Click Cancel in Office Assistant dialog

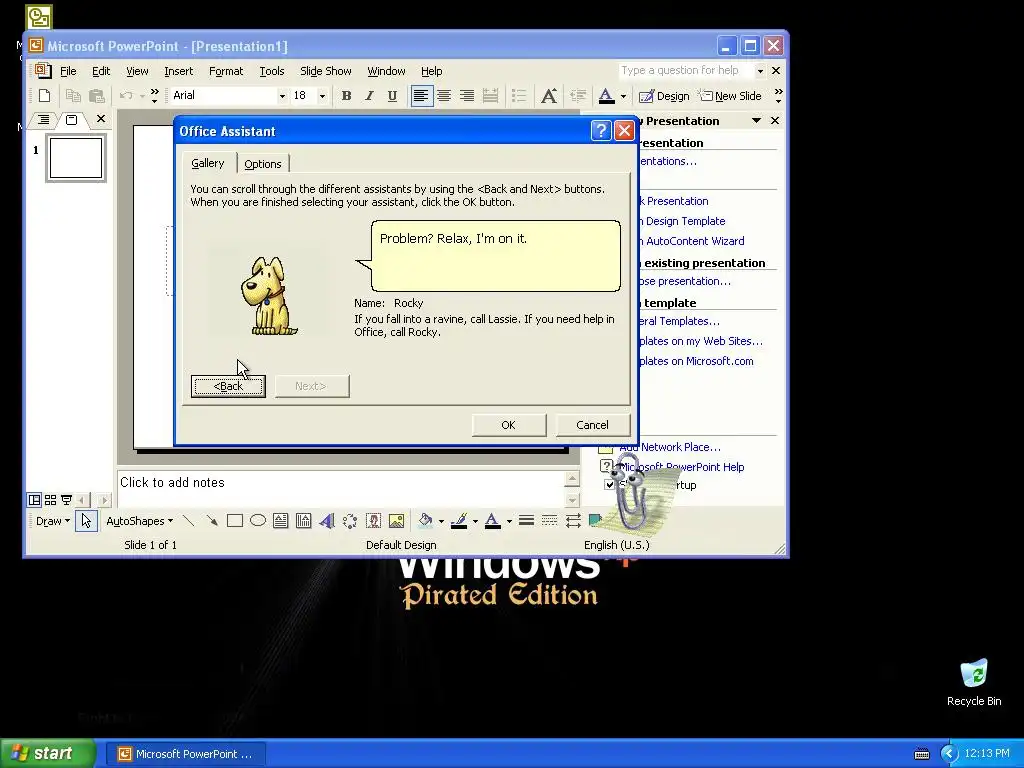pos(592,425)
